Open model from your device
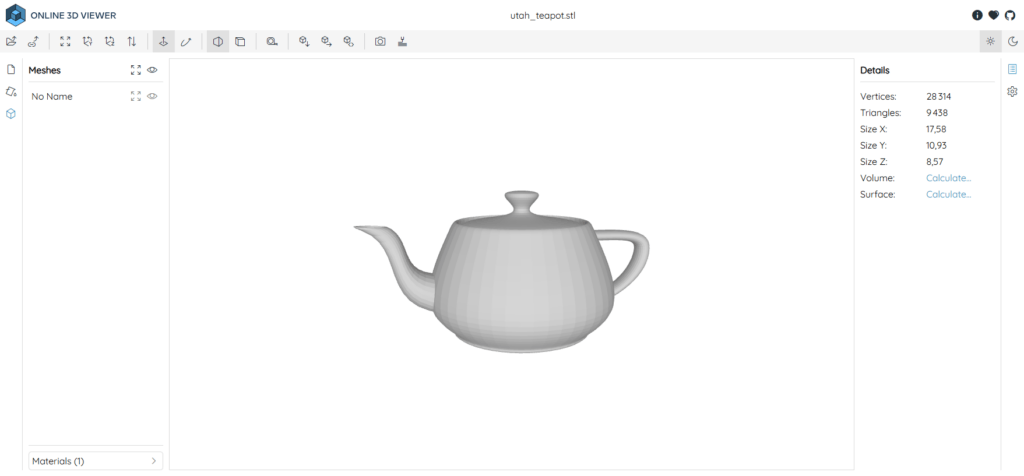The image size is (1024, 476). coord(11,42)
